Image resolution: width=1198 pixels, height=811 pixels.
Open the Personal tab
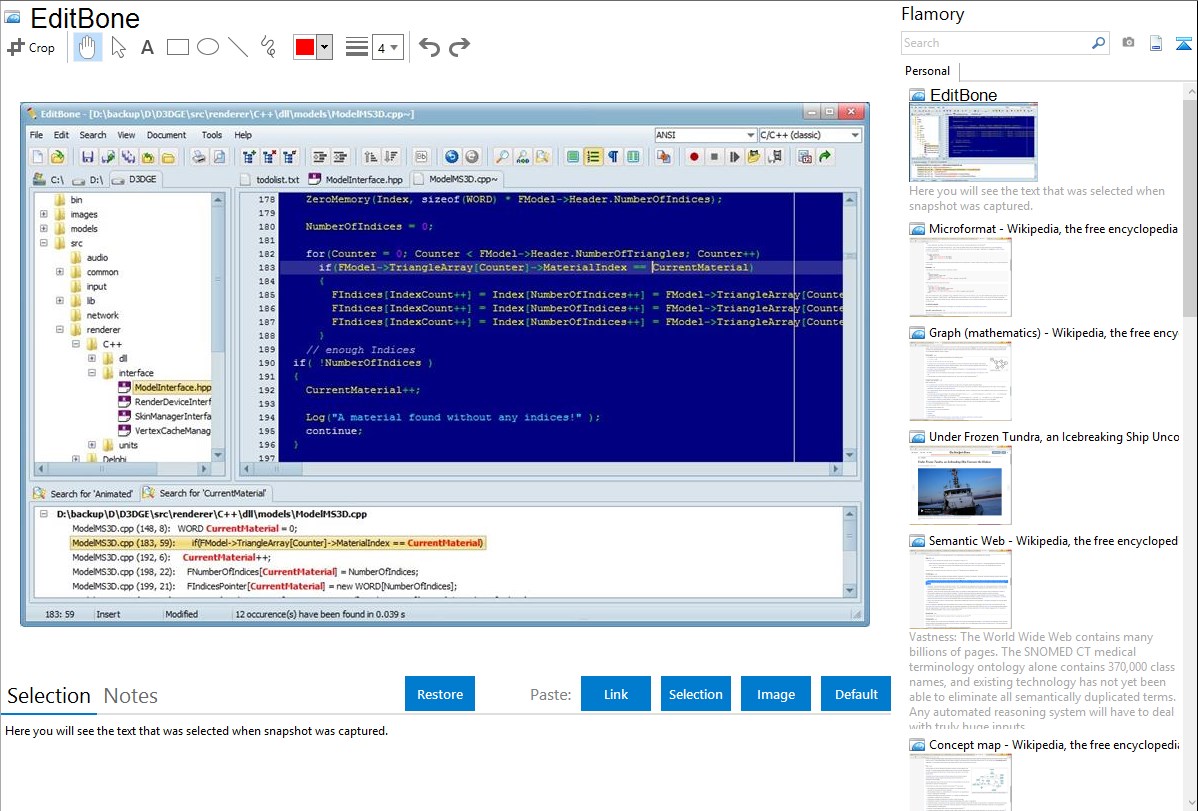[927, 71]
